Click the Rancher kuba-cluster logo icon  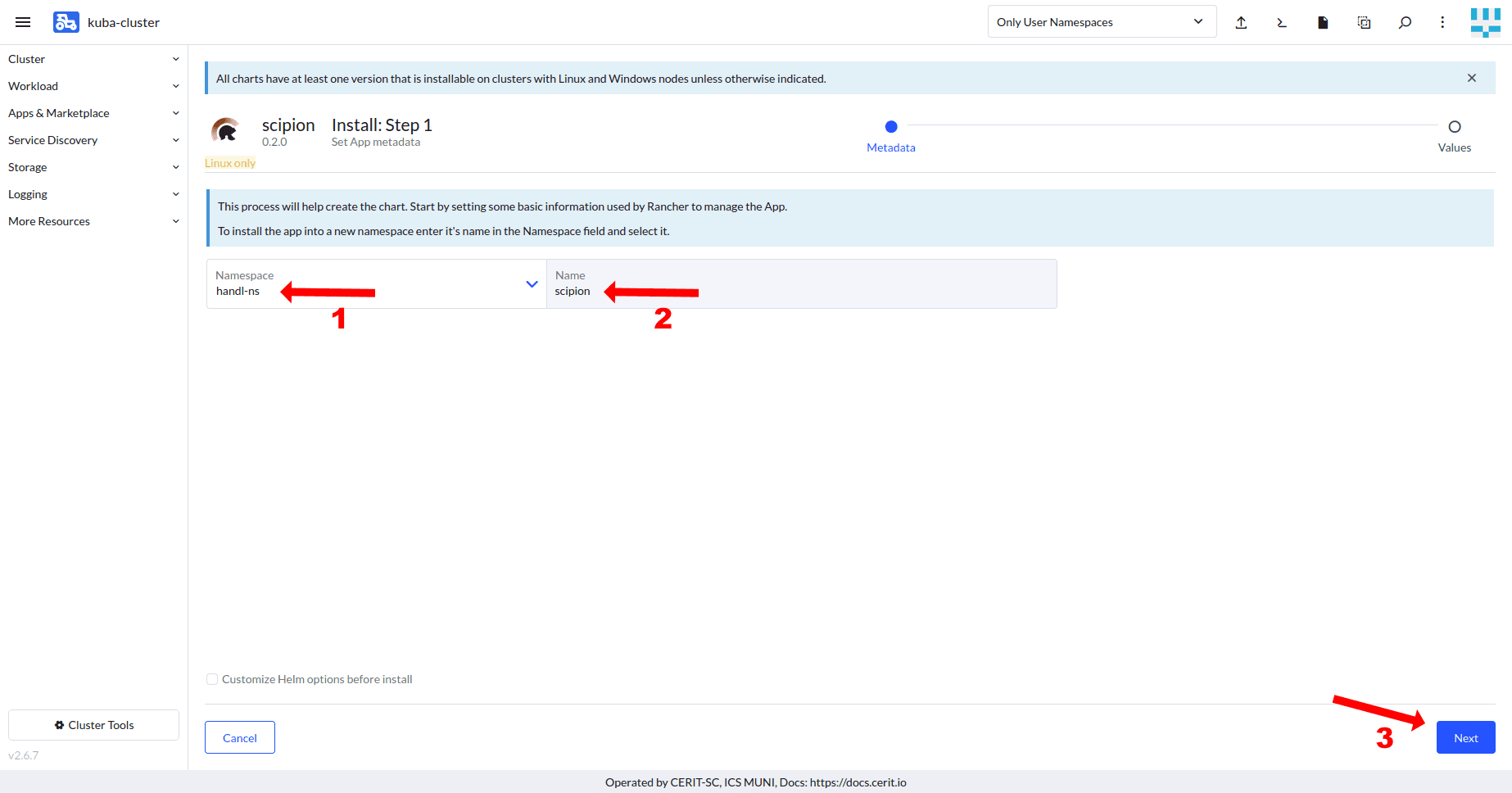[66, 22]
